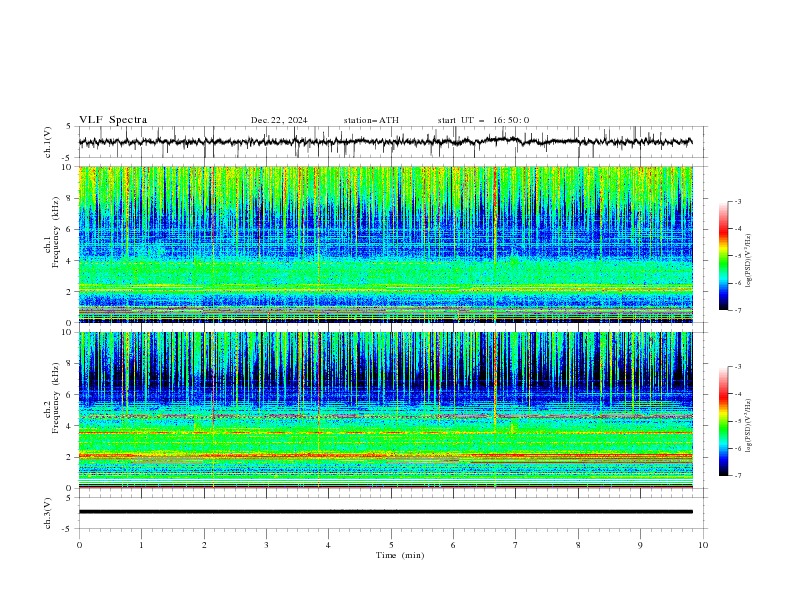Click ch.1 frequency tick label '8'
The height and width of the screenshot is (612, 792).
click(x=70, y=198)
